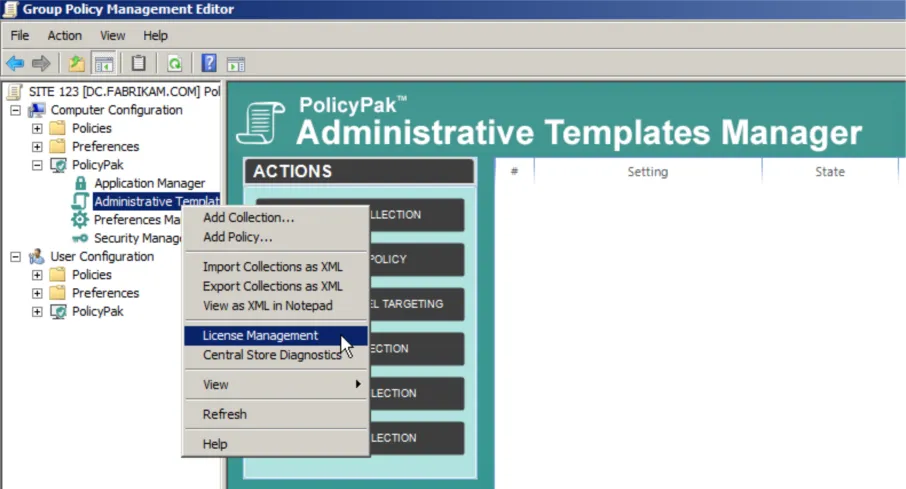906x489 pixels.
Task: Click the Refresh toolbar icon
Action: (x=174, y=64)
